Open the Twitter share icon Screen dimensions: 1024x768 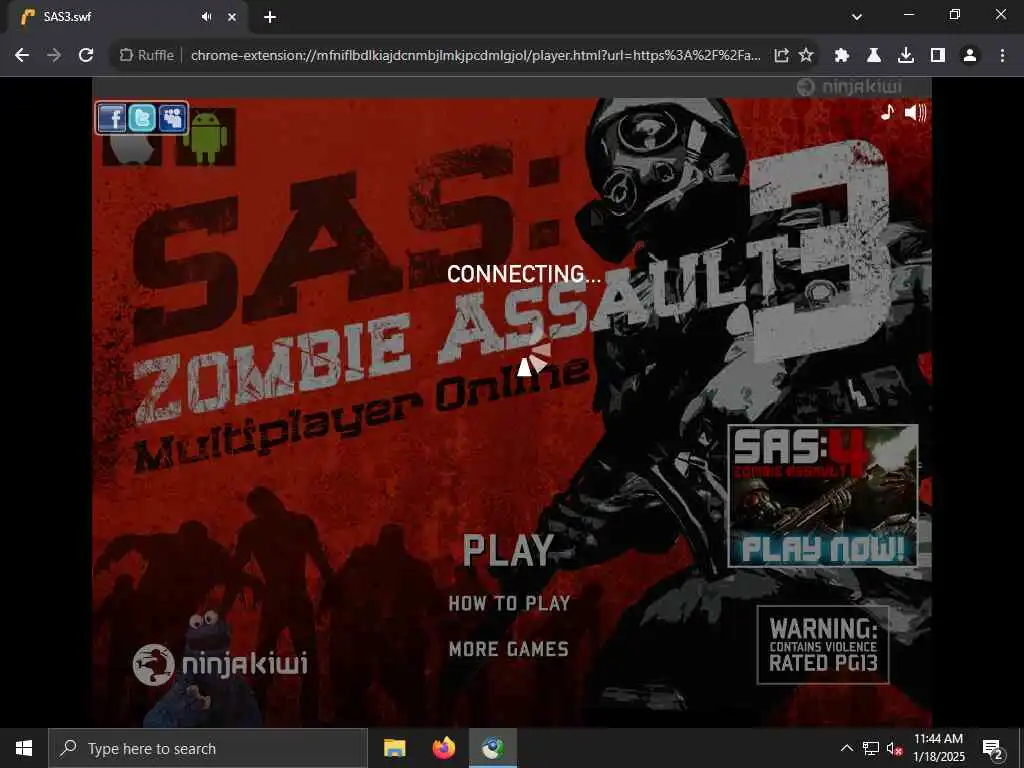click(142, 119)
